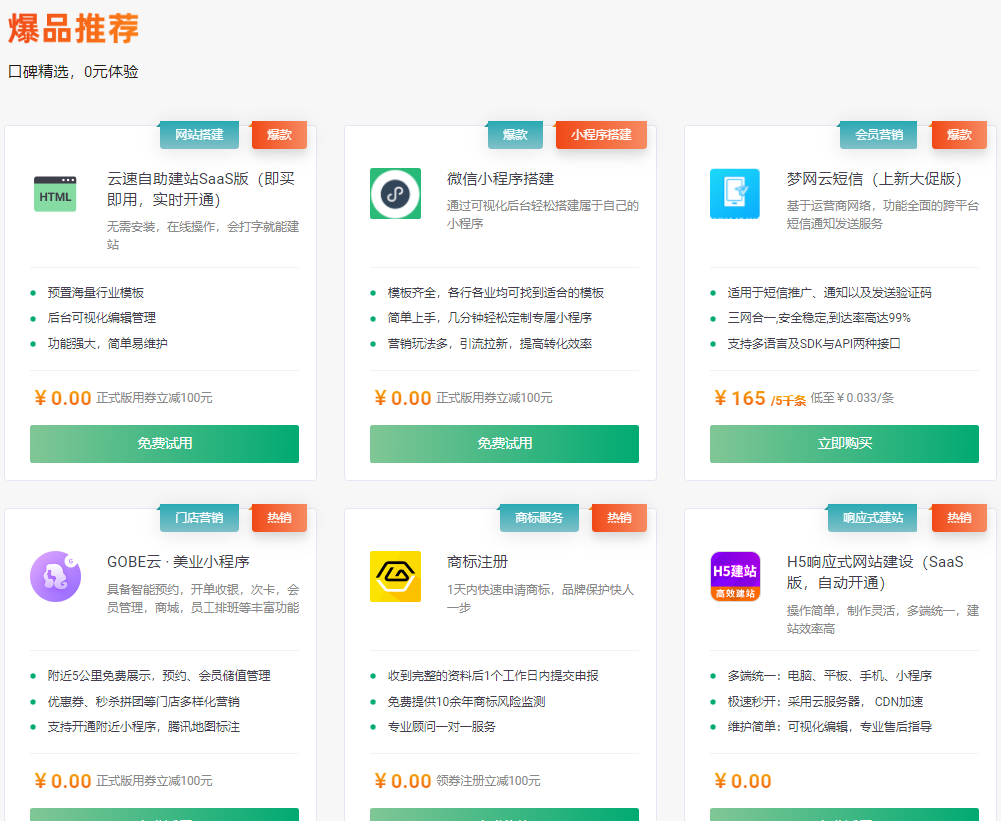Click 免费试用 under 云速自助建站
Screen dimensions: 1001x821
[x=164, y=444]
